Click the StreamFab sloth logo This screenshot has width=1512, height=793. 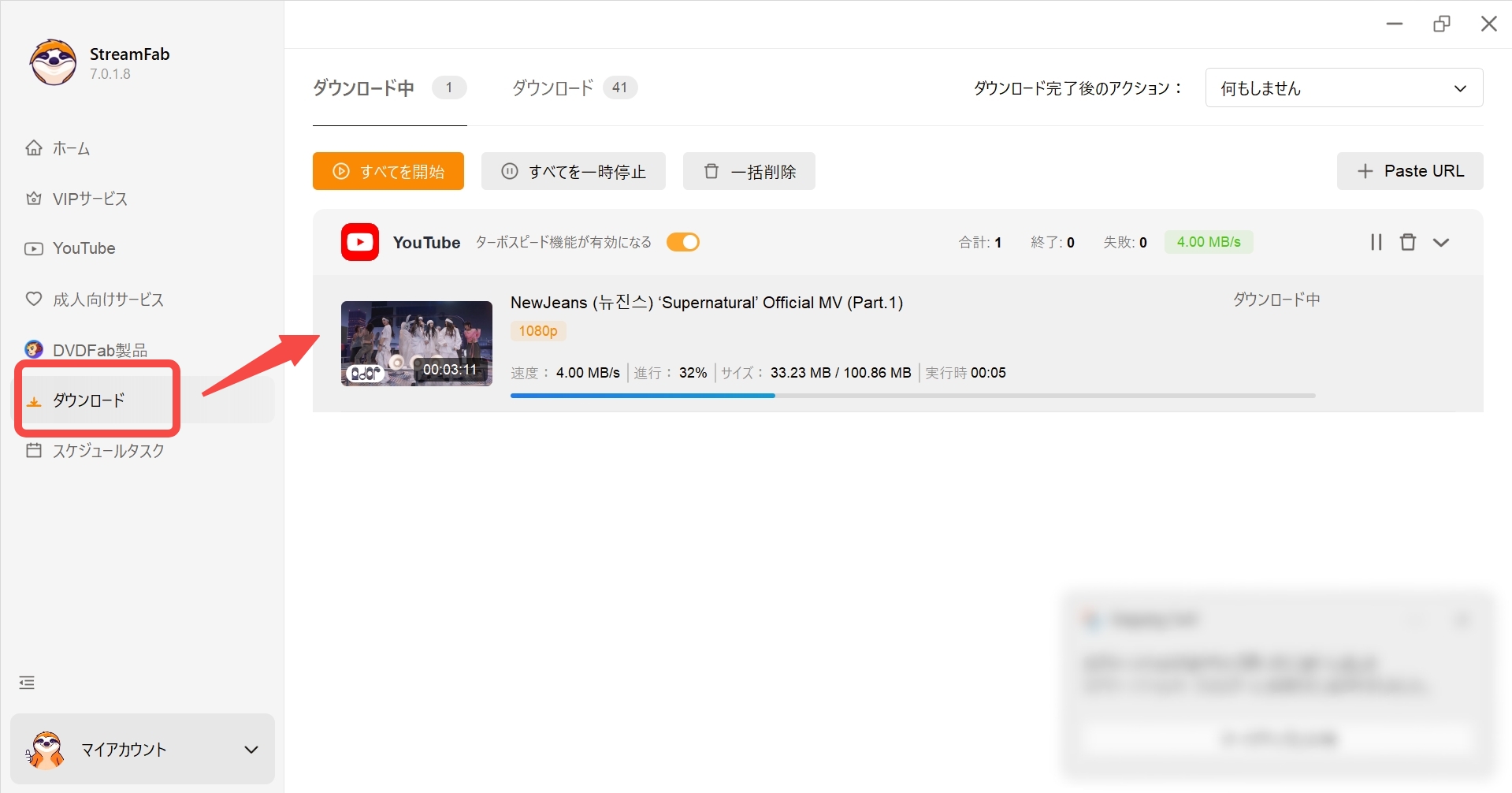[x=53, y=62]
